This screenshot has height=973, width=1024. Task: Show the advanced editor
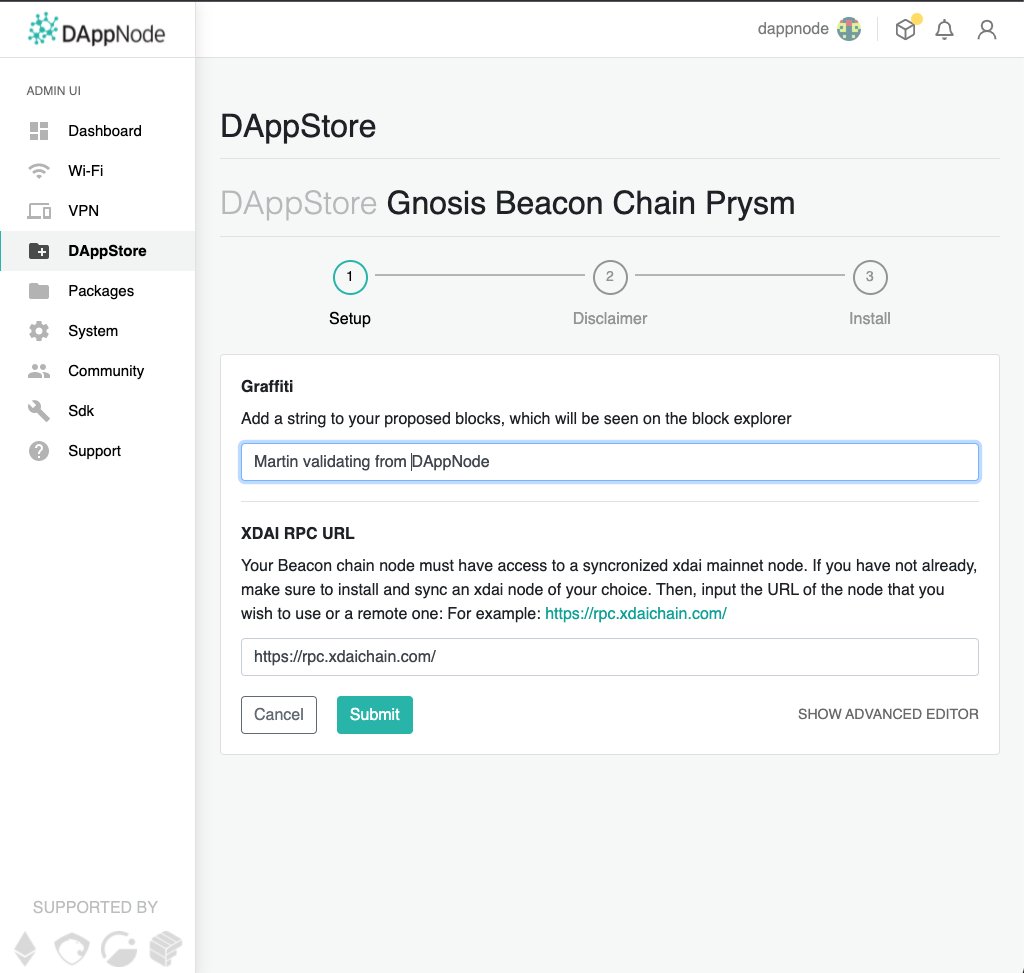(x=888, y=714)
